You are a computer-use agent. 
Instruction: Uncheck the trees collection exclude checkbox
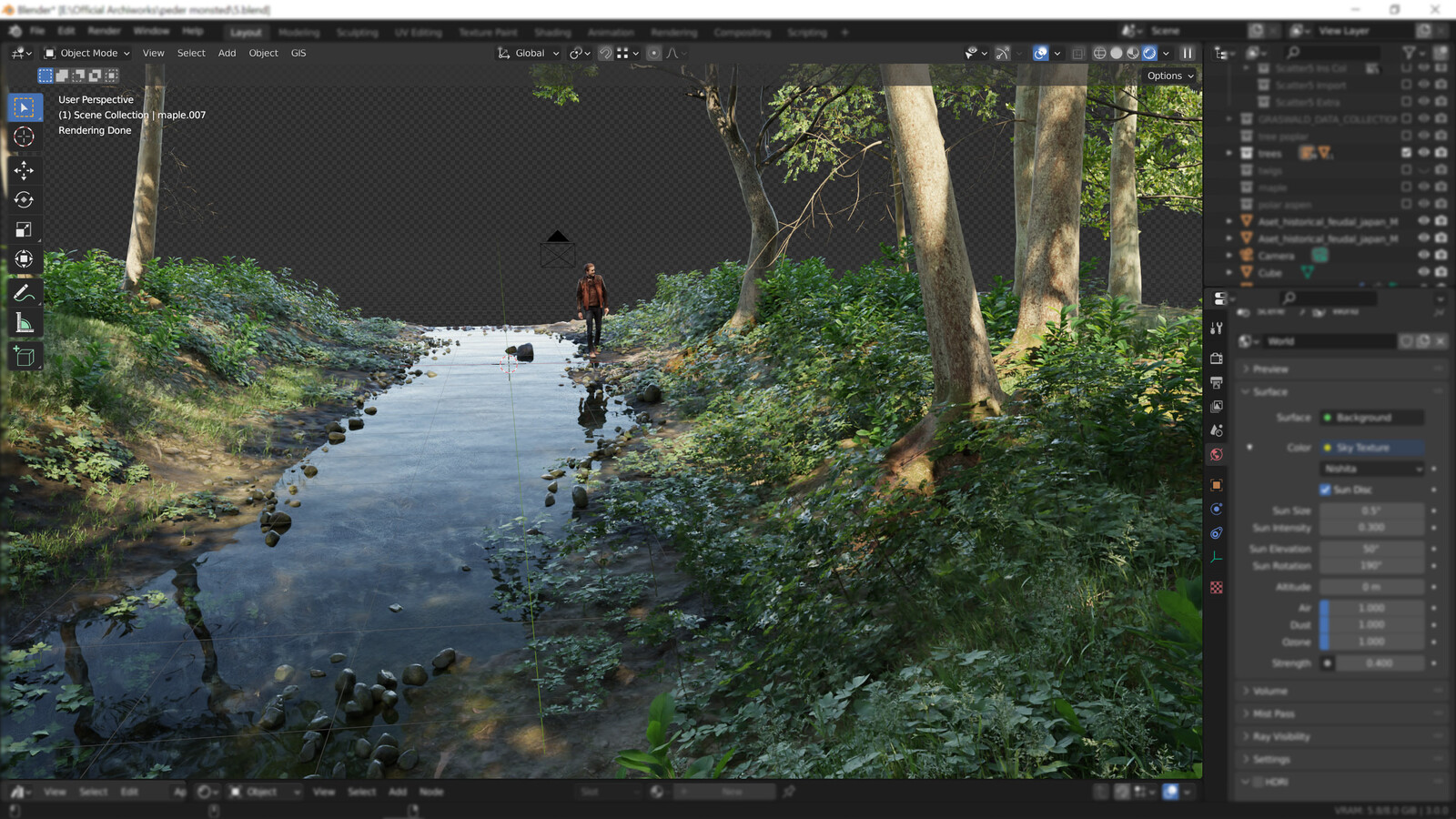coord(1407,153)
